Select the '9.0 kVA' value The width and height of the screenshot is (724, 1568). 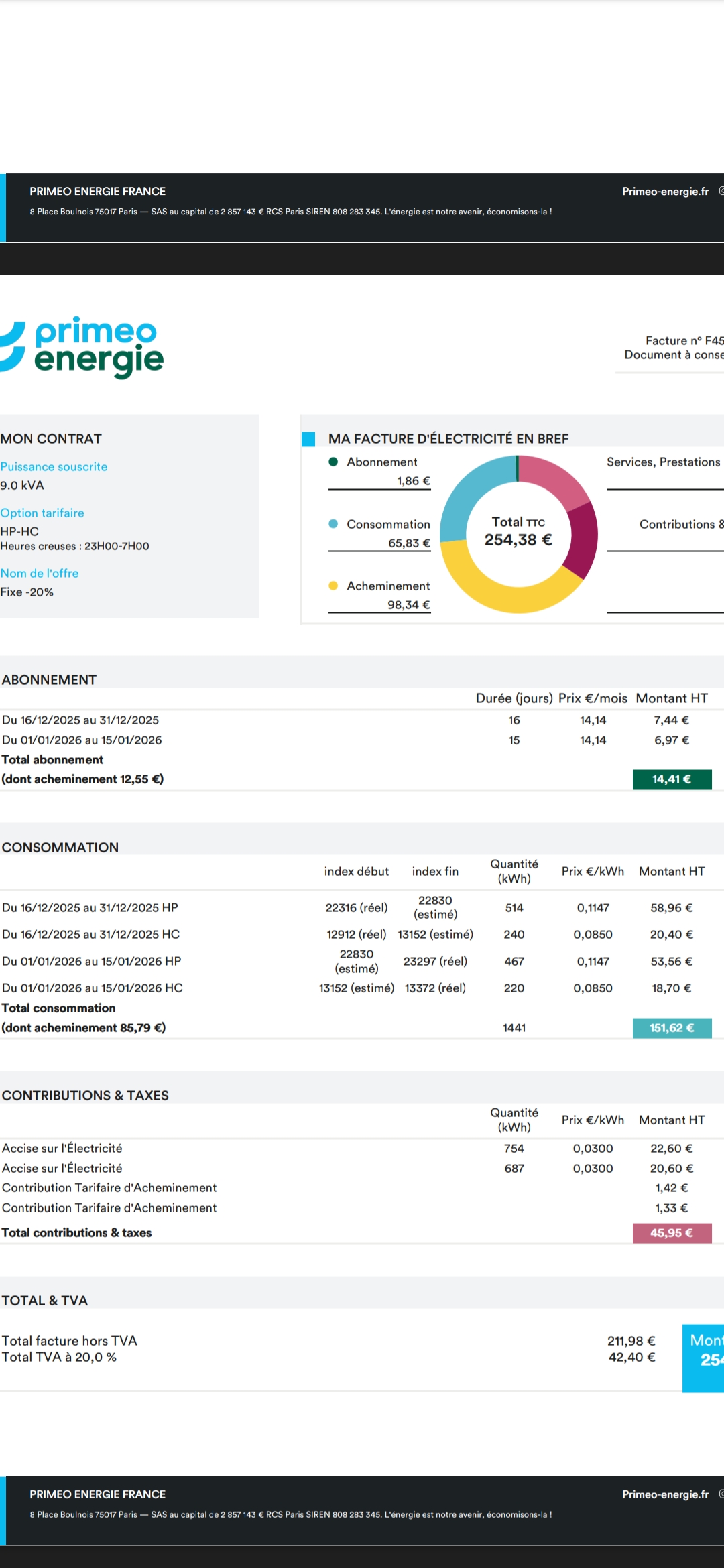point(22,486)
